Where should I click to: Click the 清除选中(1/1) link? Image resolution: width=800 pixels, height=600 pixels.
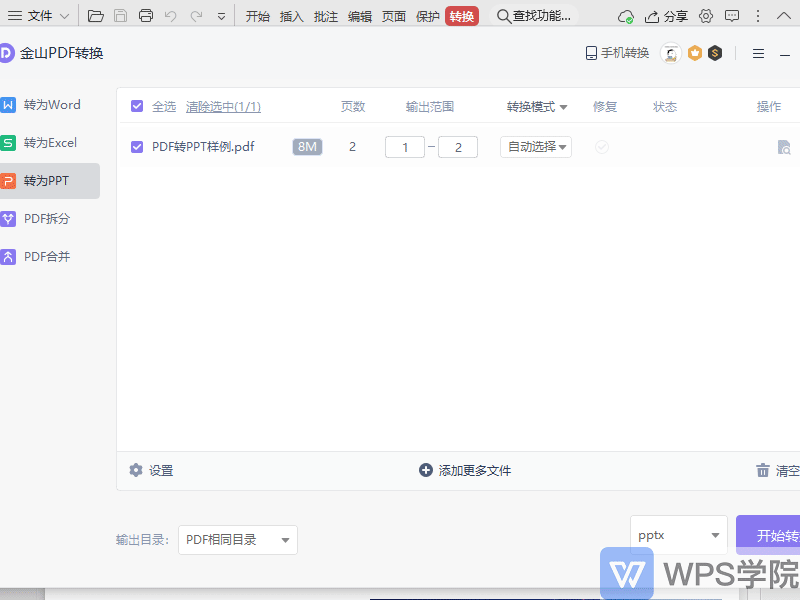(223, 107)
